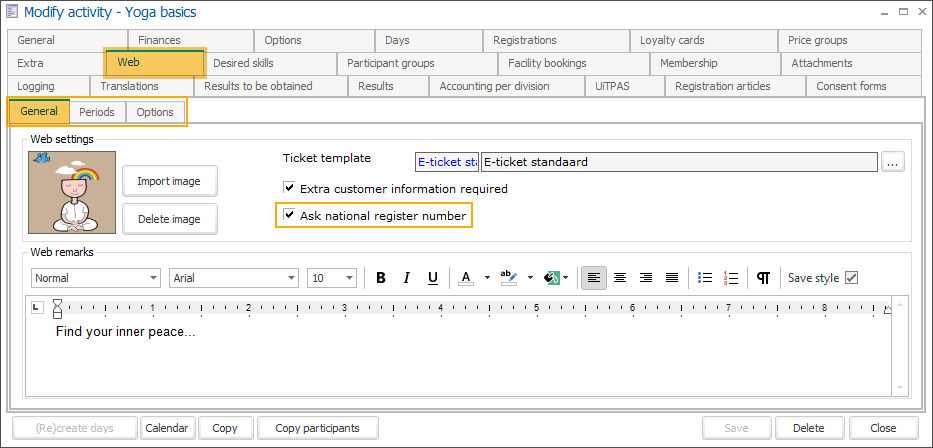Center align the web remarks text
Screen dimensions: 933x448
tap(620, 278)
